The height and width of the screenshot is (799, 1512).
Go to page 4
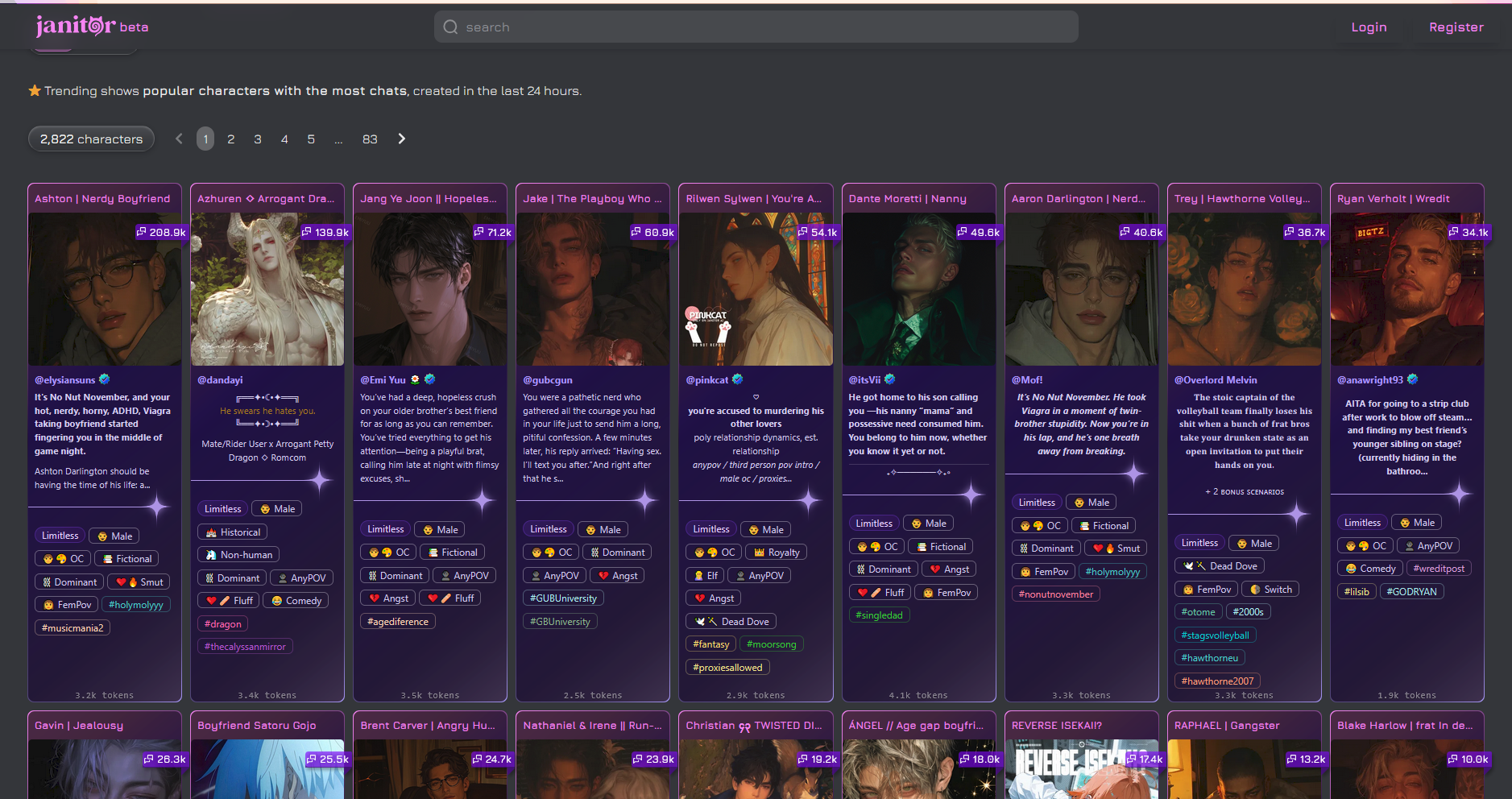point(284,139)
